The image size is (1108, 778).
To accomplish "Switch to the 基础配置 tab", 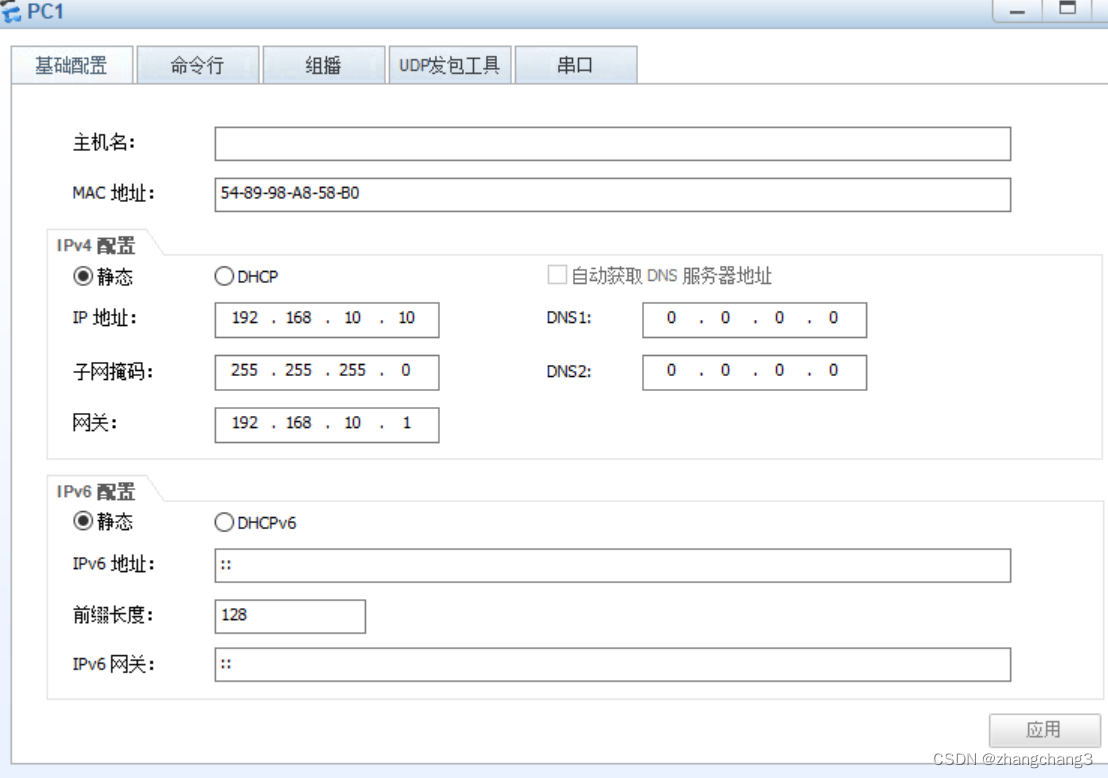I will click(x=72, y=65).
